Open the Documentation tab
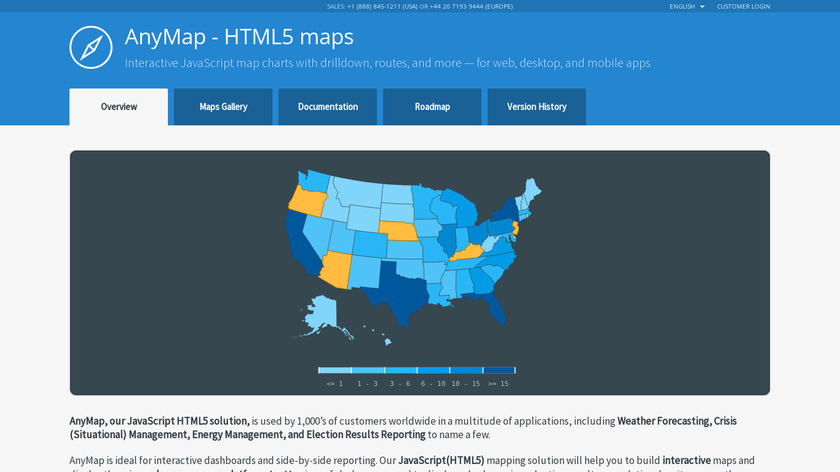840x472 pixels. click(x=327, y=107)
